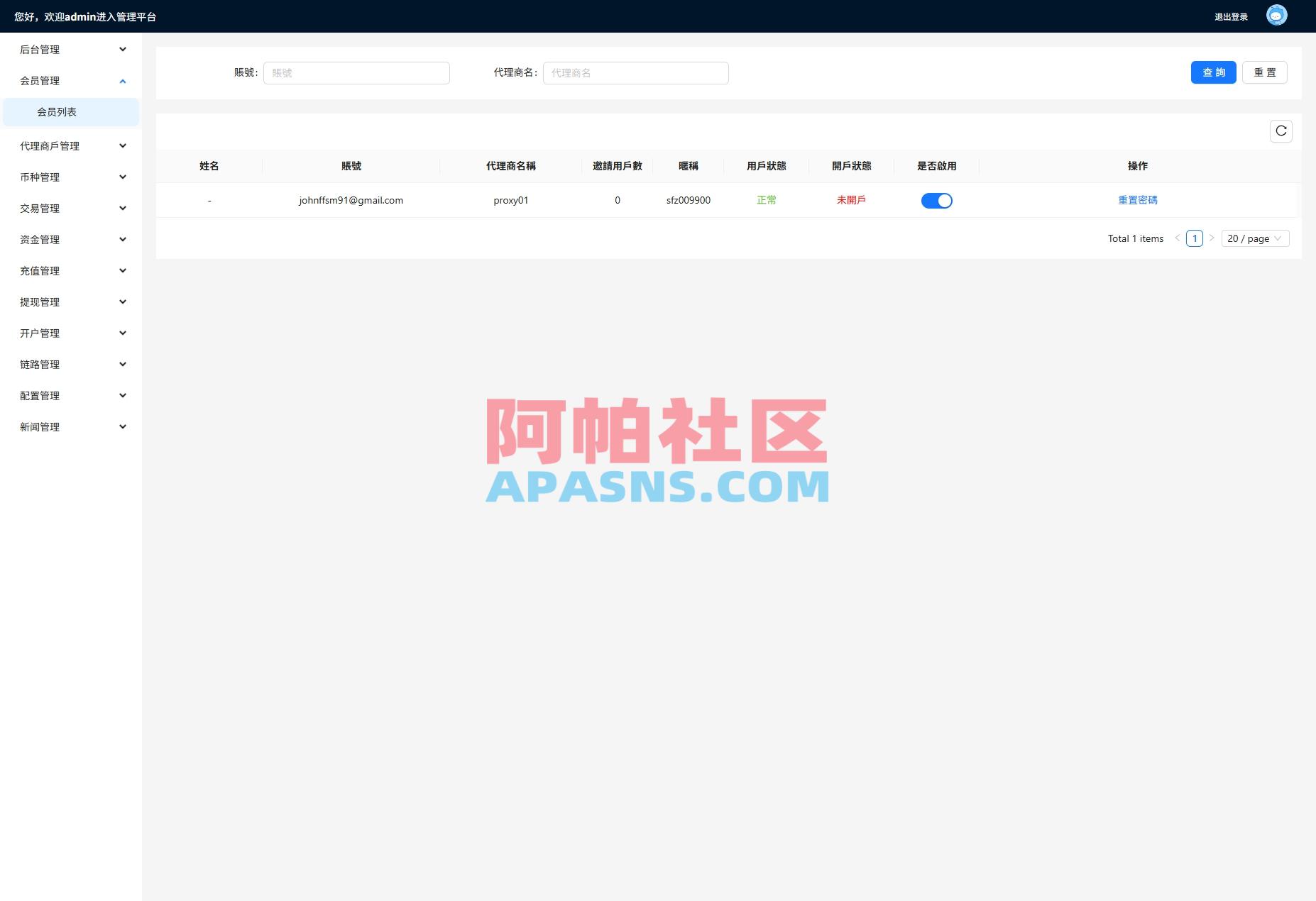Click the refresh icon above the table

coord(1281,131)
